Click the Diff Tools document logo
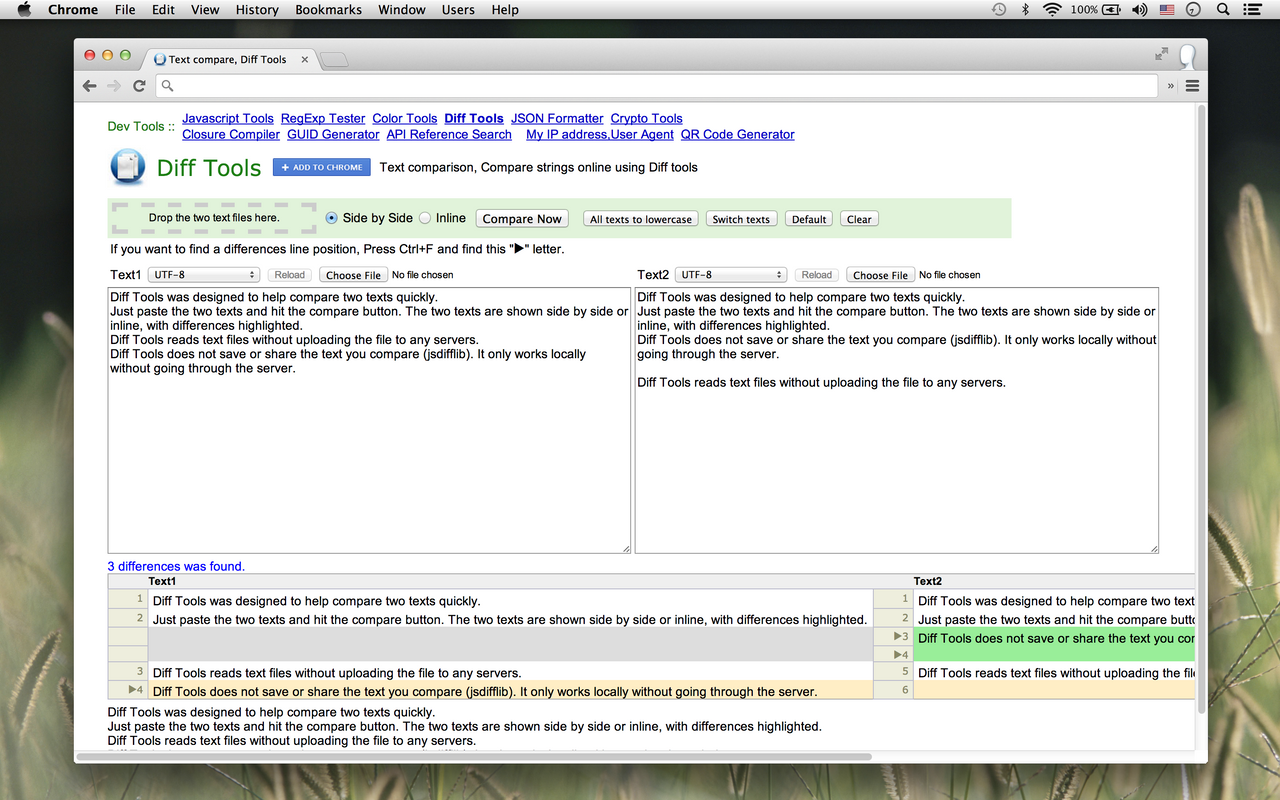 pyautogui.click(x=127, y=167)
